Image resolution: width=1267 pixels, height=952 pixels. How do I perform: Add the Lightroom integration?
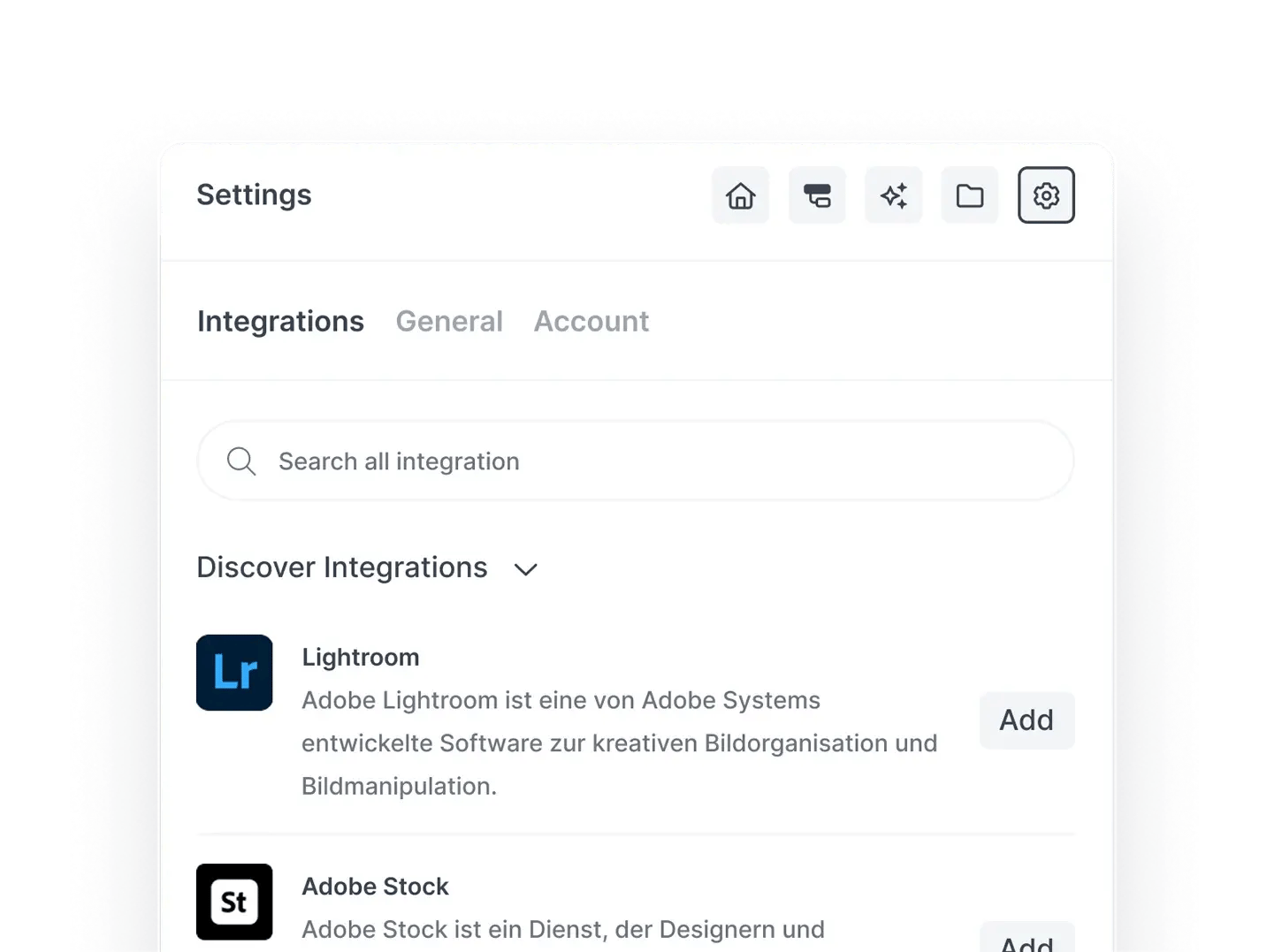(1027, 720)
